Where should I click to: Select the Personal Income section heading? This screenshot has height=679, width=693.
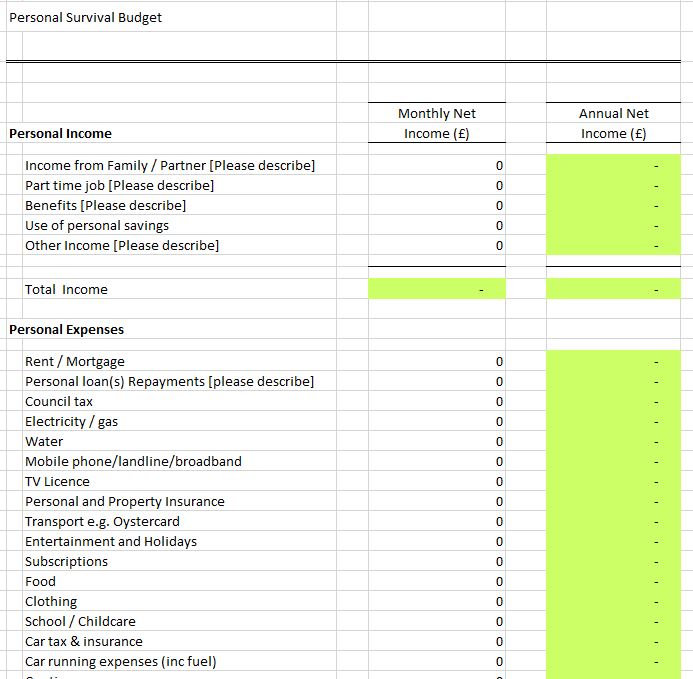(x=60, y=133)
